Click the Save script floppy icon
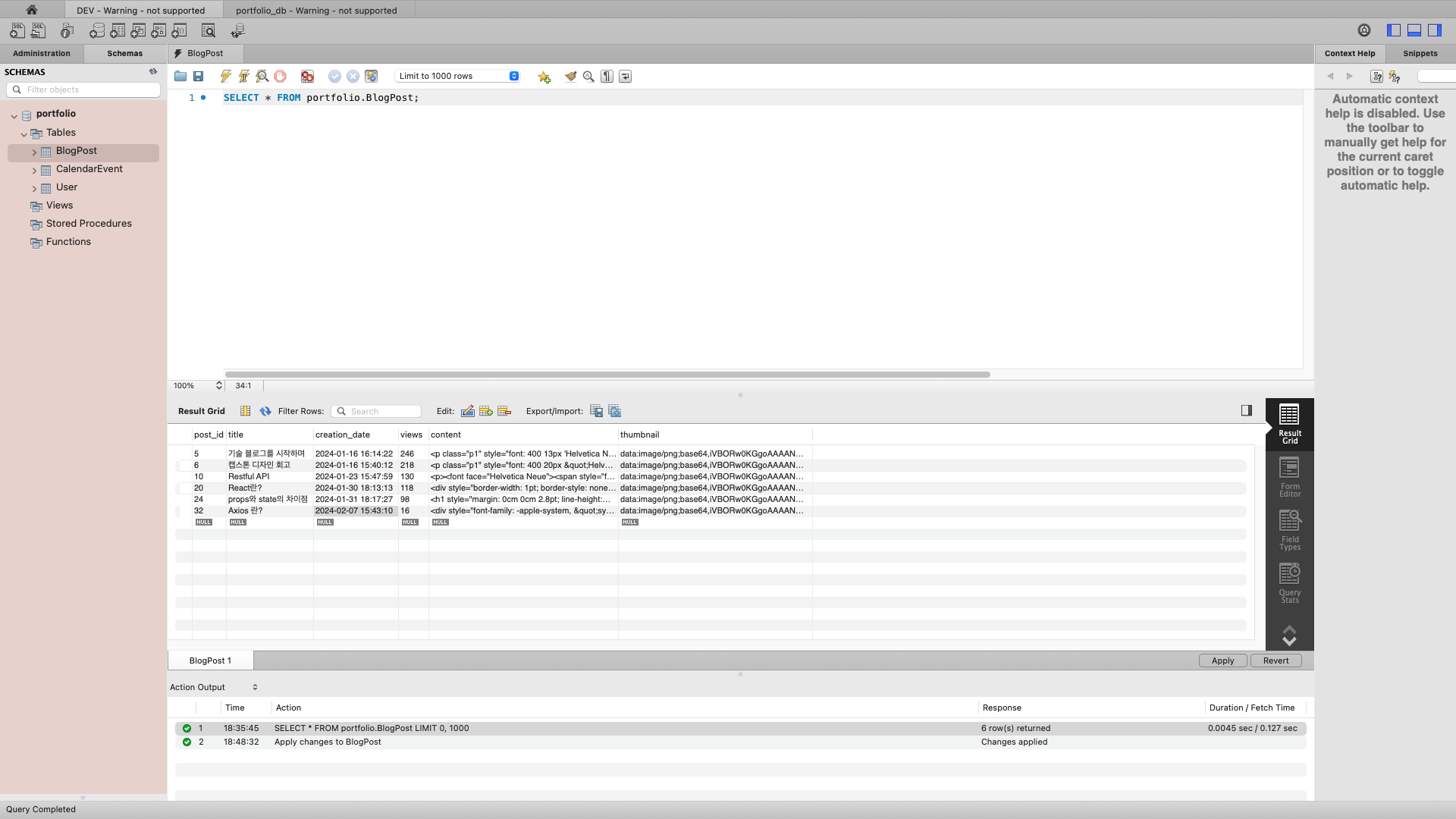Image resolution: width=1456 pixels, height=819 pixels. (x=199, y=77)
